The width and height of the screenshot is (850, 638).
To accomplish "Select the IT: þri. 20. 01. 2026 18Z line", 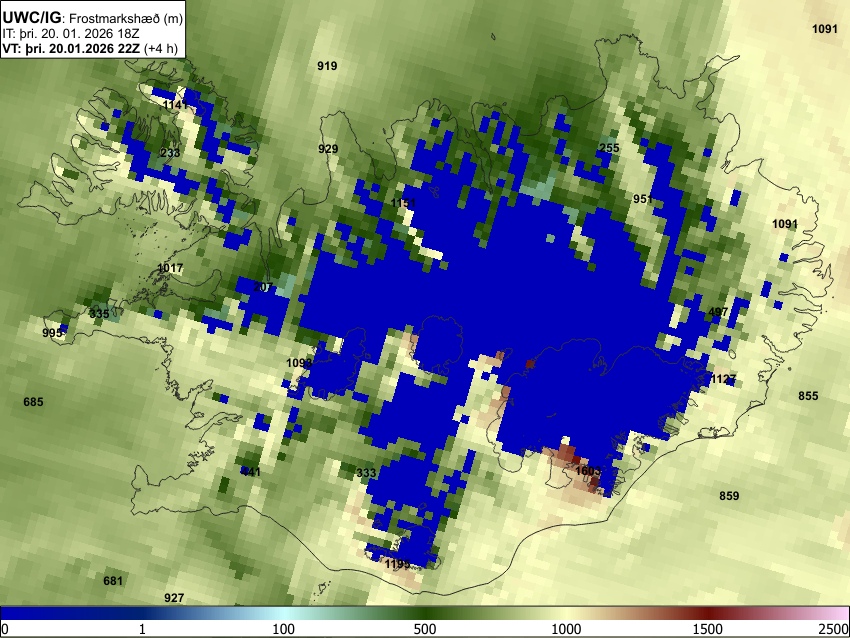I will coord(71,34).
